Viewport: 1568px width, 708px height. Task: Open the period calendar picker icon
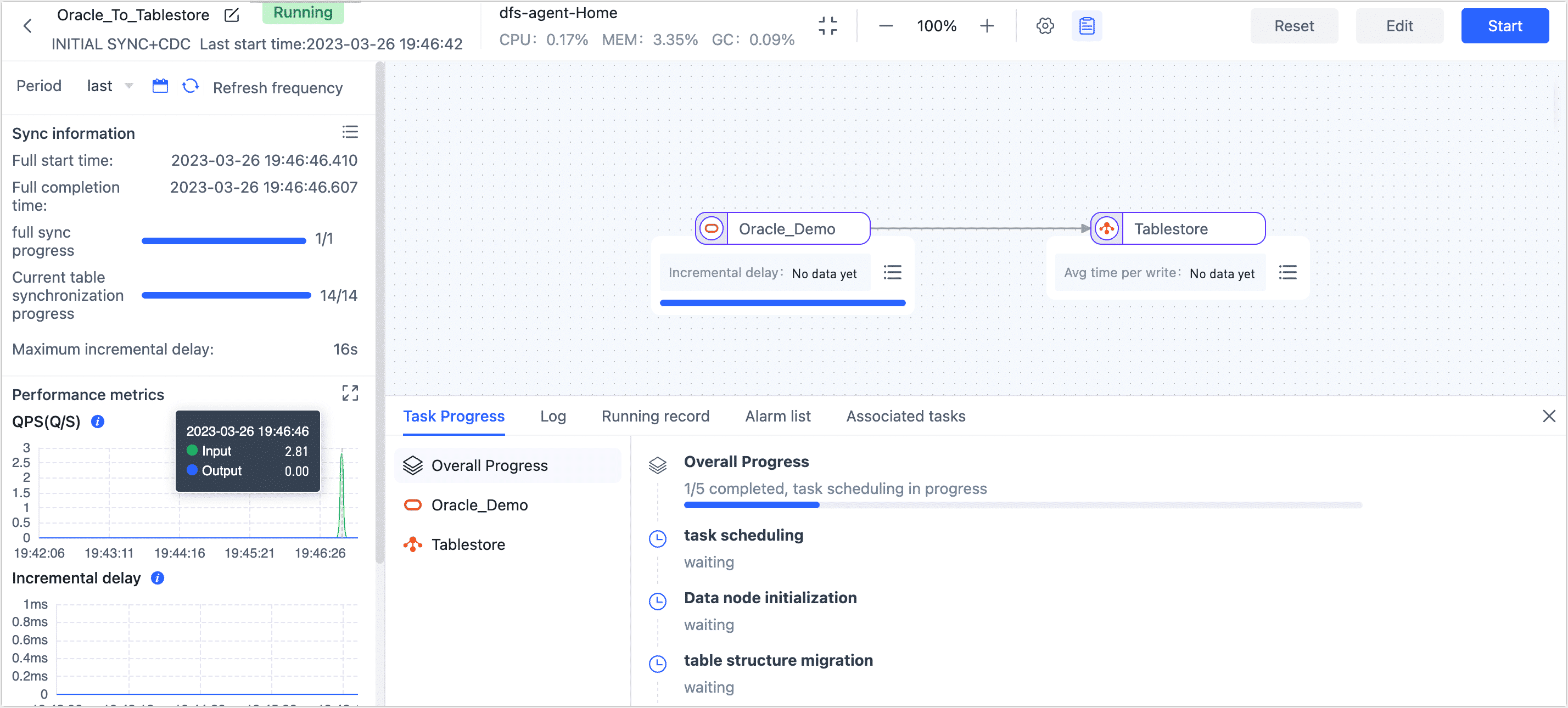click(160, 86)
